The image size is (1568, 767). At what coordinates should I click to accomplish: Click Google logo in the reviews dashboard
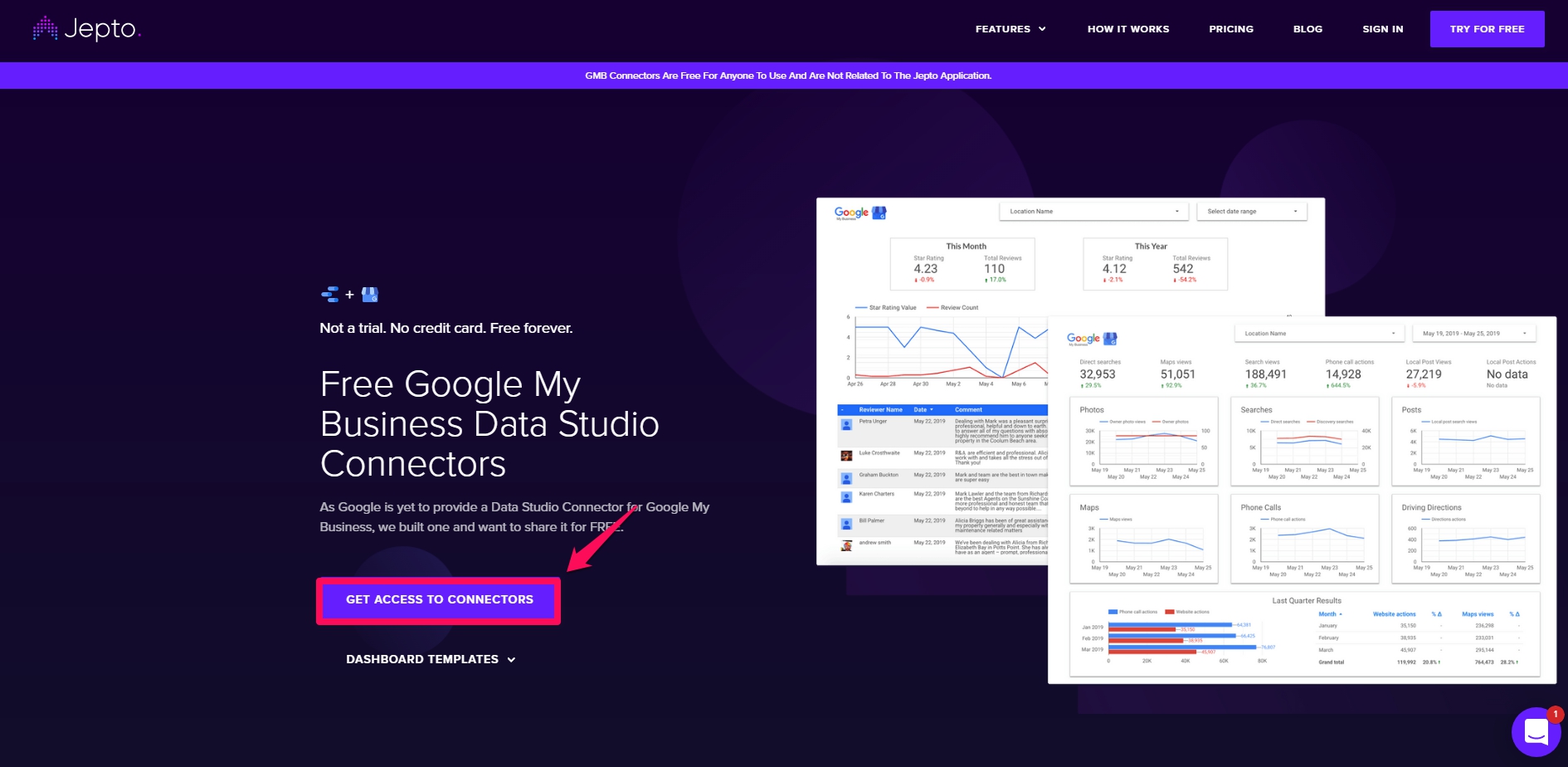[x=851, y=213]
